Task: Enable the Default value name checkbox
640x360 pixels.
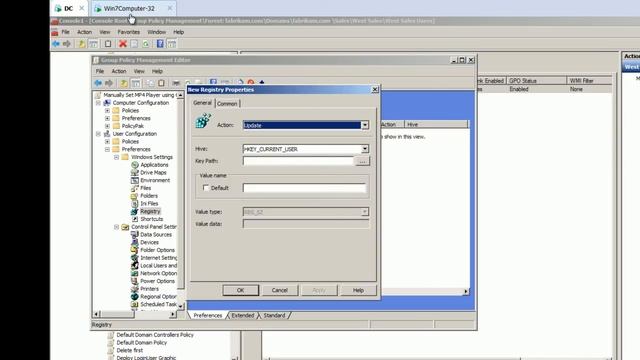Action: pos(206,188)
